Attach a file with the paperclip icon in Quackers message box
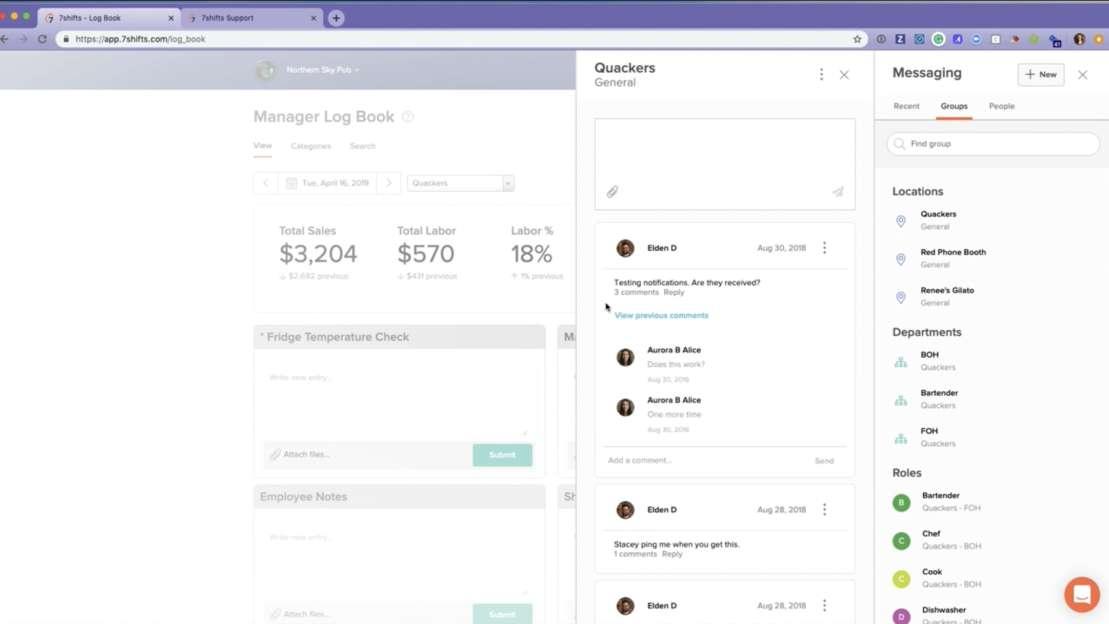The width and height of the screenshot is (1109, 624). pos(612,192)
